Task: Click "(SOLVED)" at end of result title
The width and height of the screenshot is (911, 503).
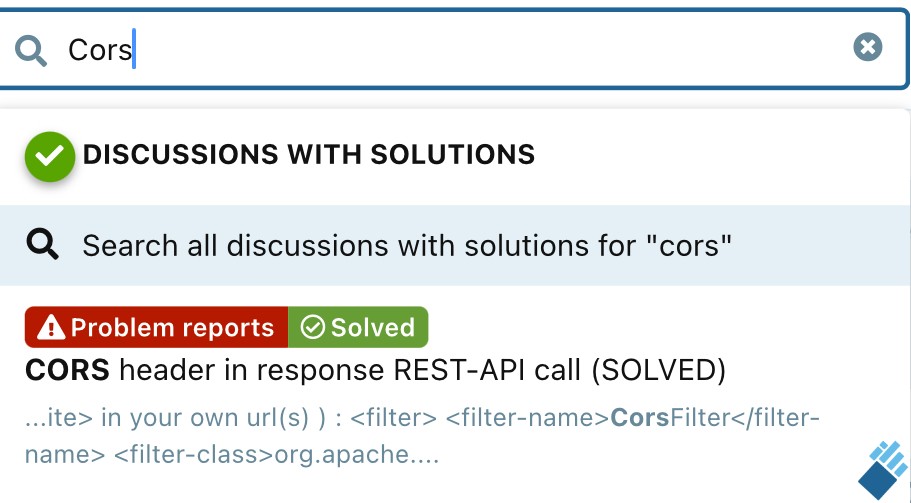Action: [658, 370]
